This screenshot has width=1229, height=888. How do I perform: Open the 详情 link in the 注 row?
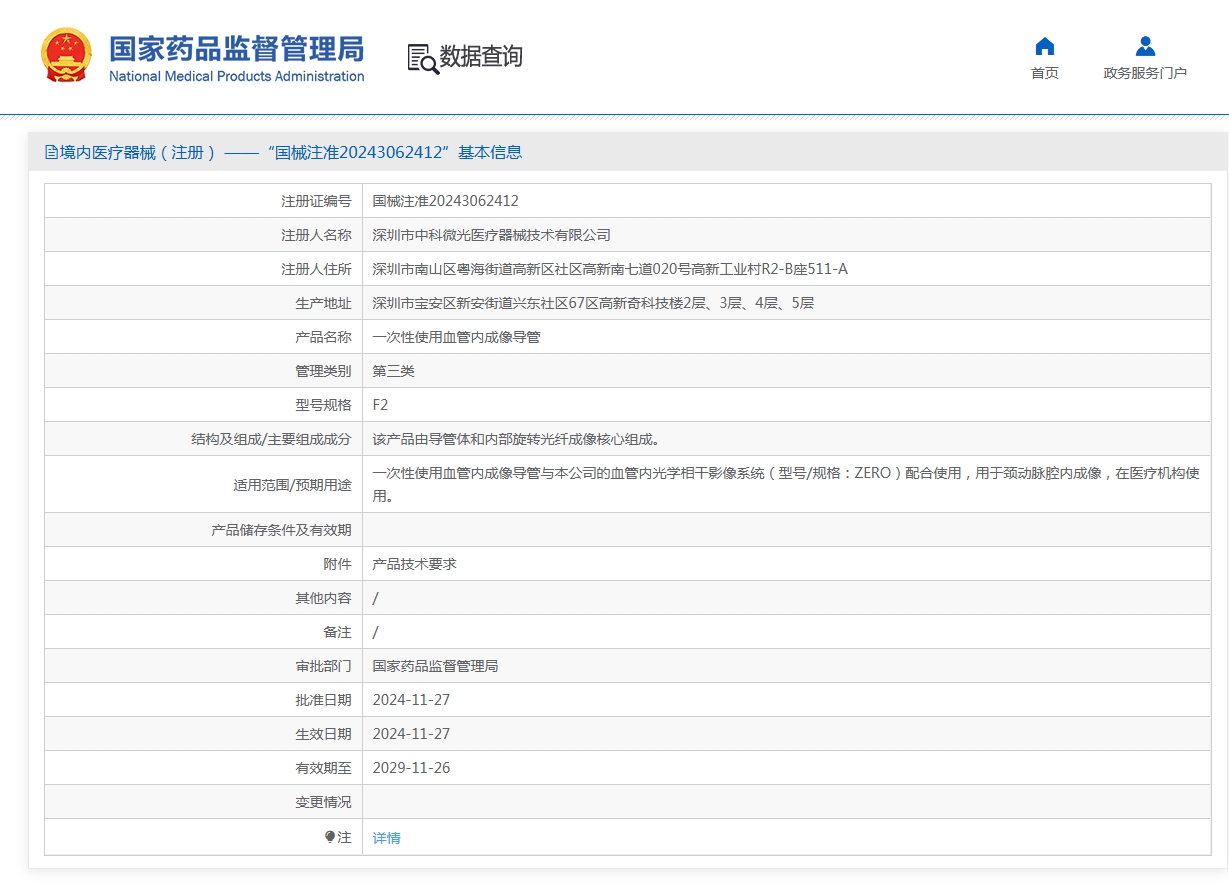coord(387,838)
